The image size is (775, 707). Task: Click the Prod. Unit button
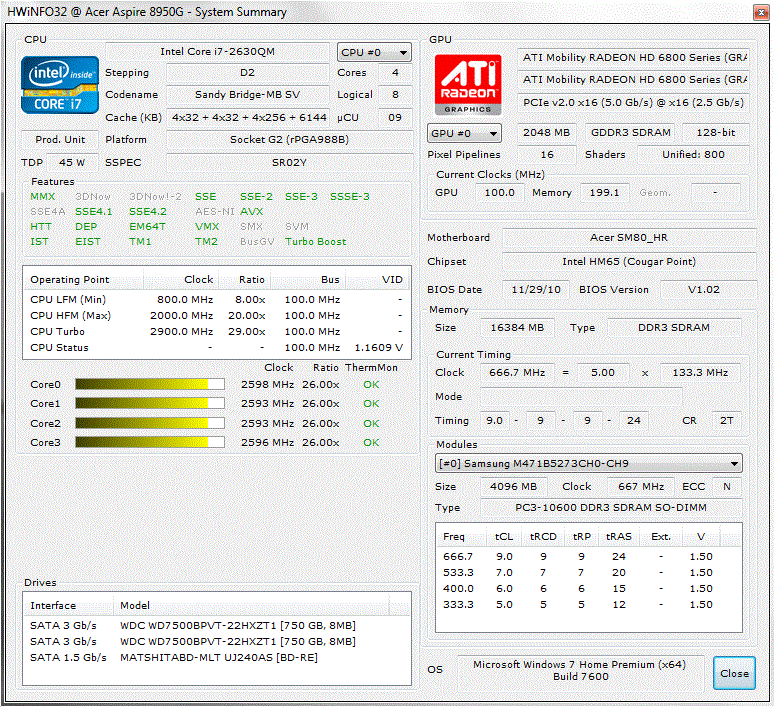[x=60, y=139]
